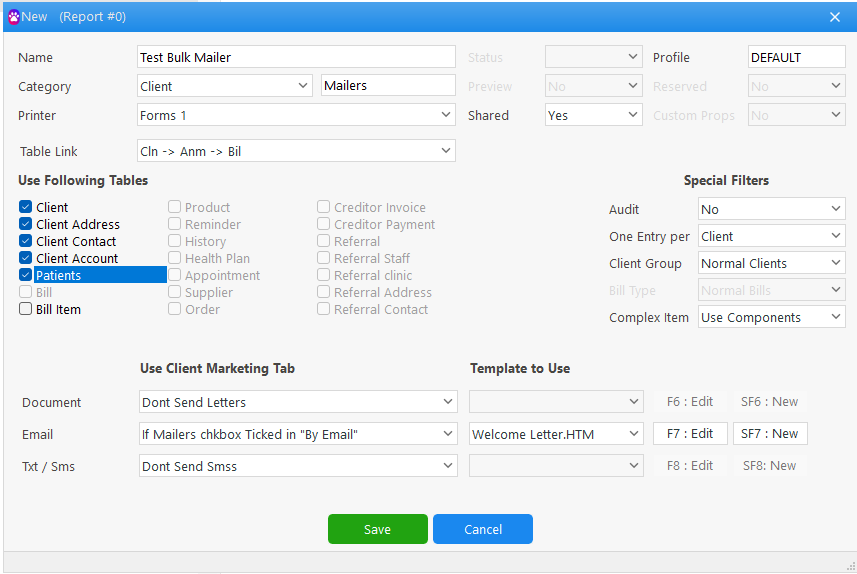Viewport: 857px width, 574px height.
Task: Uncheck the Patients table checkbox
Action: tap(26, 275)
